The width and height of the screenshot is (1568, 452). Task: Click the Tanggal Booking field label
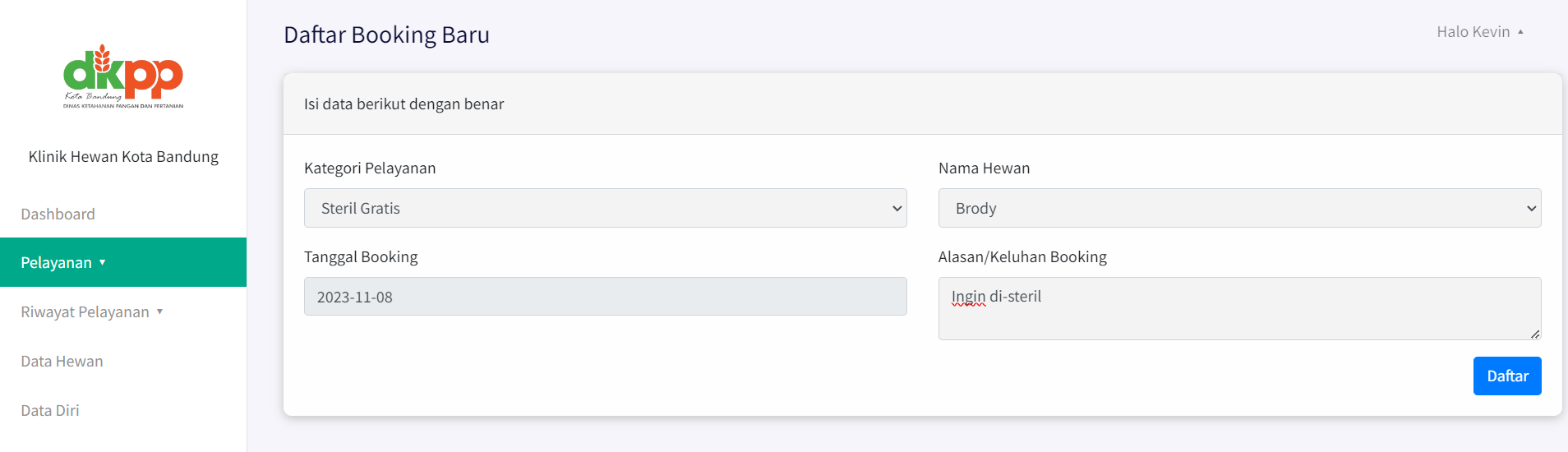(x=361, y=256)
